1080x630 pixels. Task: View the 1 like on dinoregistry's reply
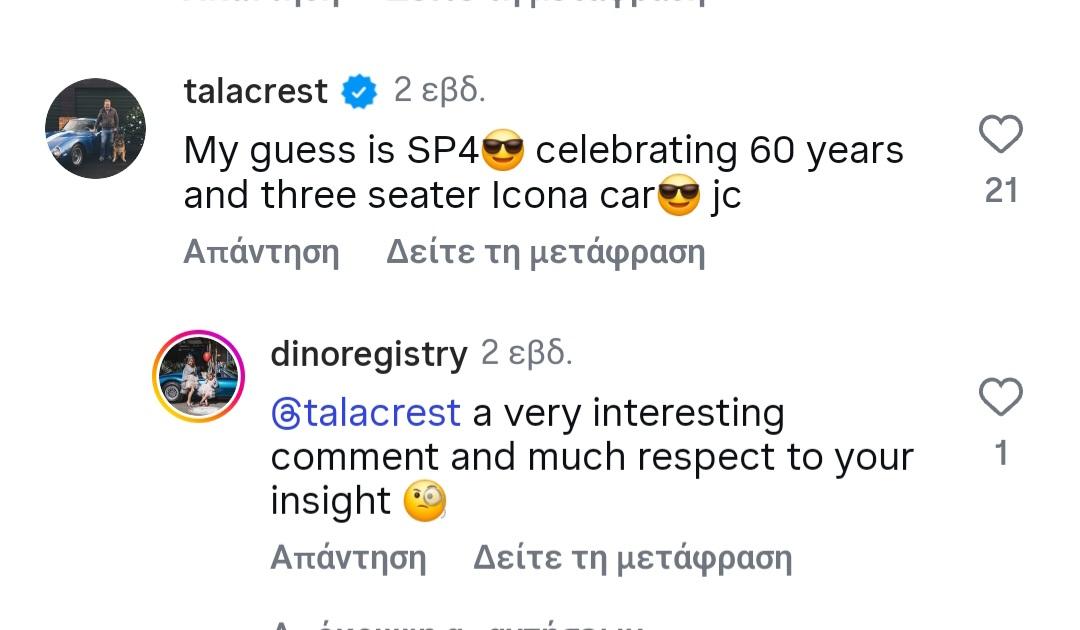tap(1001, 454)
